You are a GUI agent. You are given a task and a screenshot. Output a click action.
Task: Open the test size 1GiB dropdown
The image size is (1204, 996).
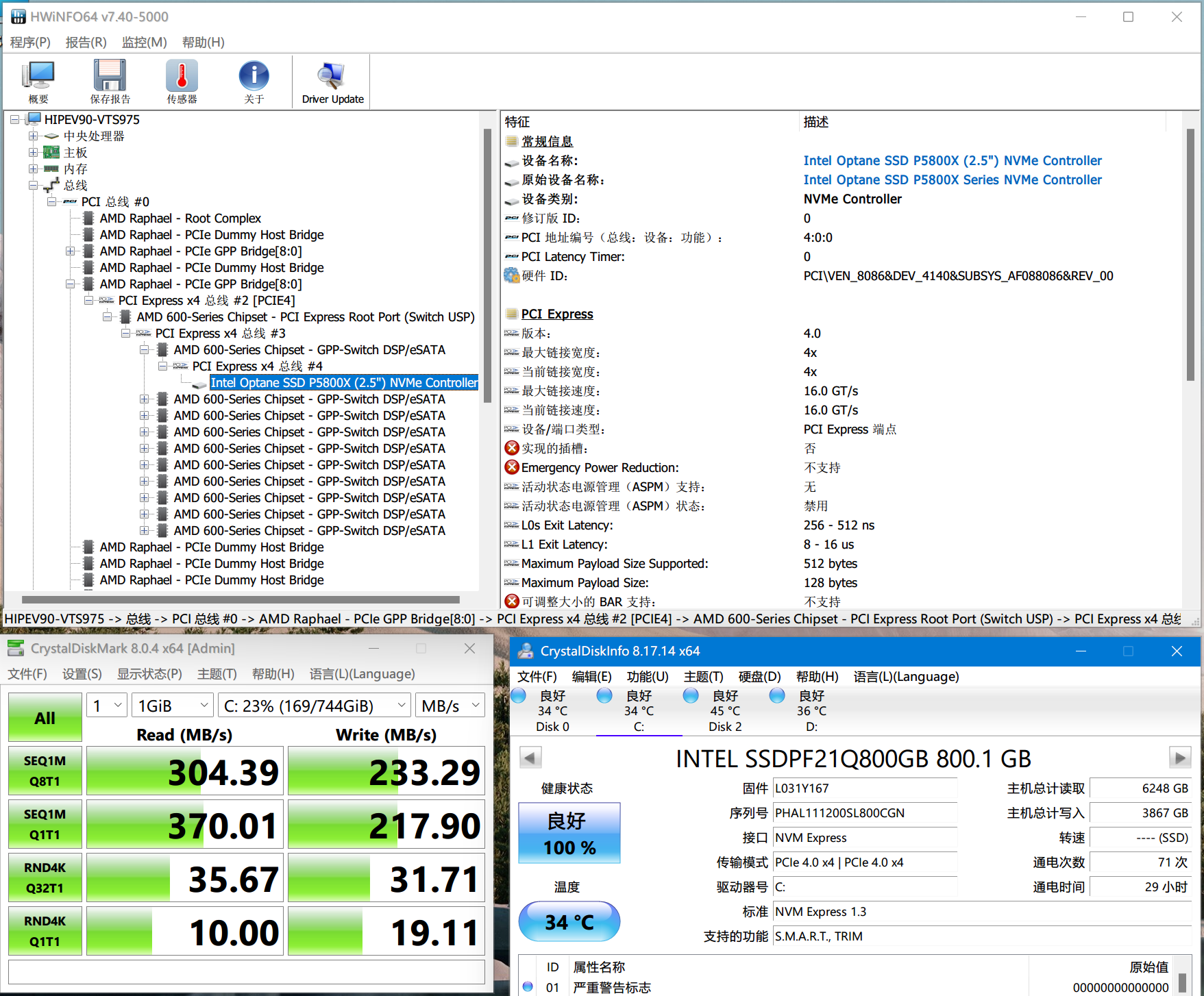172,706
